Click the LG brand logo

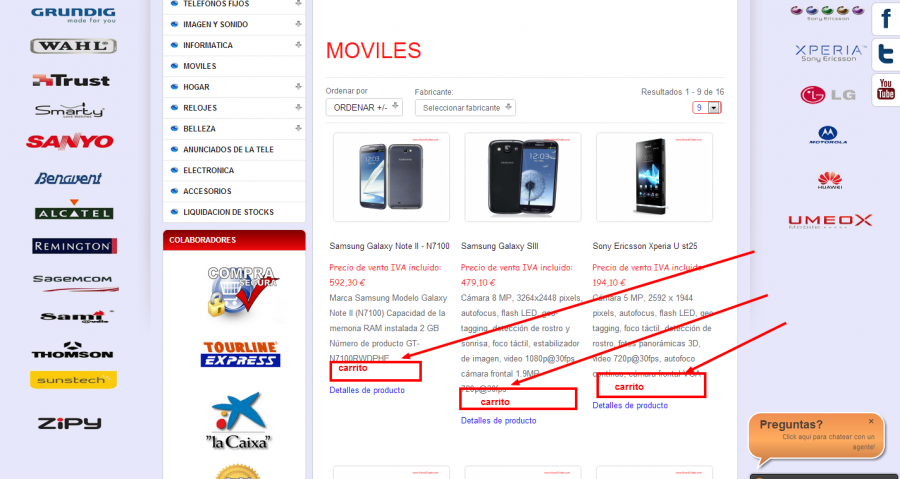click(828, 95)
